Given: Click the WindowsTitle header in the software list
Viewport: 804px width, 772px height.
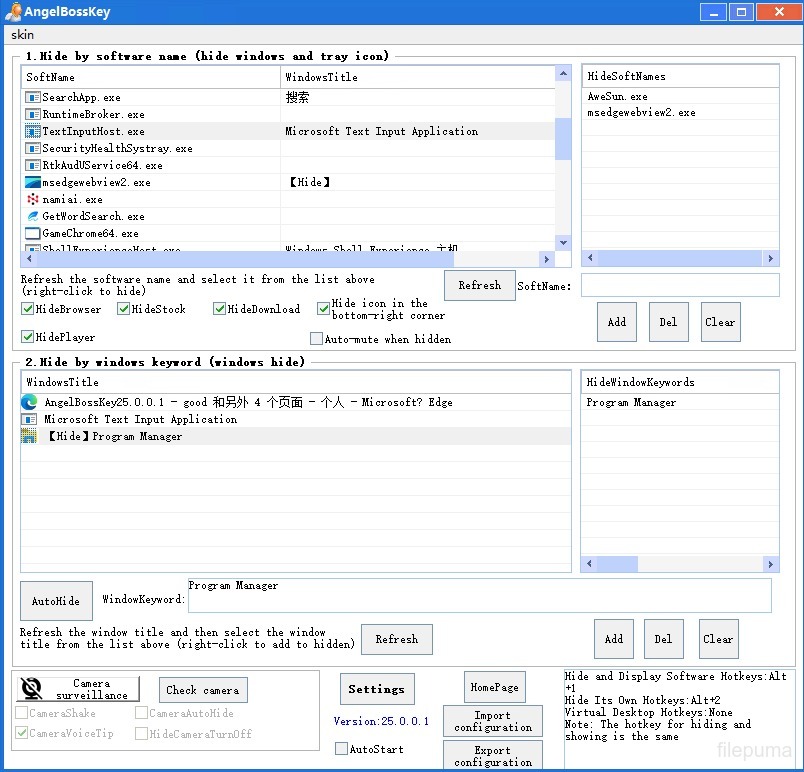Looking at the screenshot, I should 418,77.
